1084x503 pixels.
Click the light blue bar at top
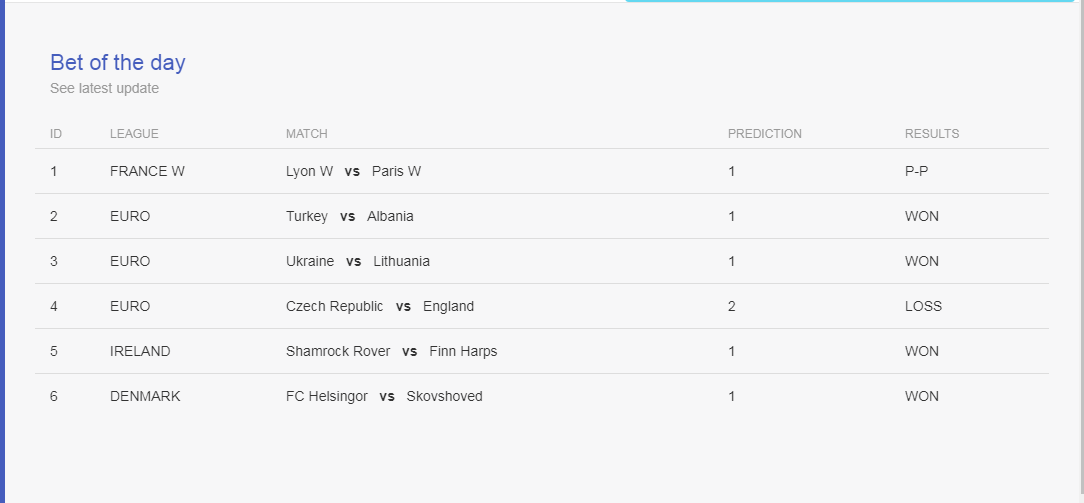850,1
